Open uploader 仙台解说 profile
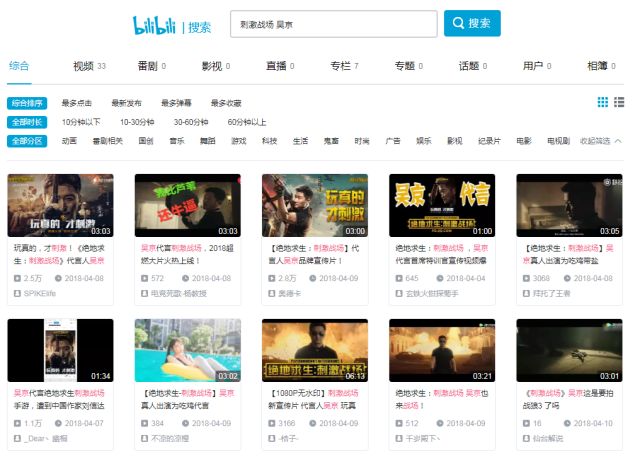Viewport: 640px width, 457px height. (x=548, y=438)
